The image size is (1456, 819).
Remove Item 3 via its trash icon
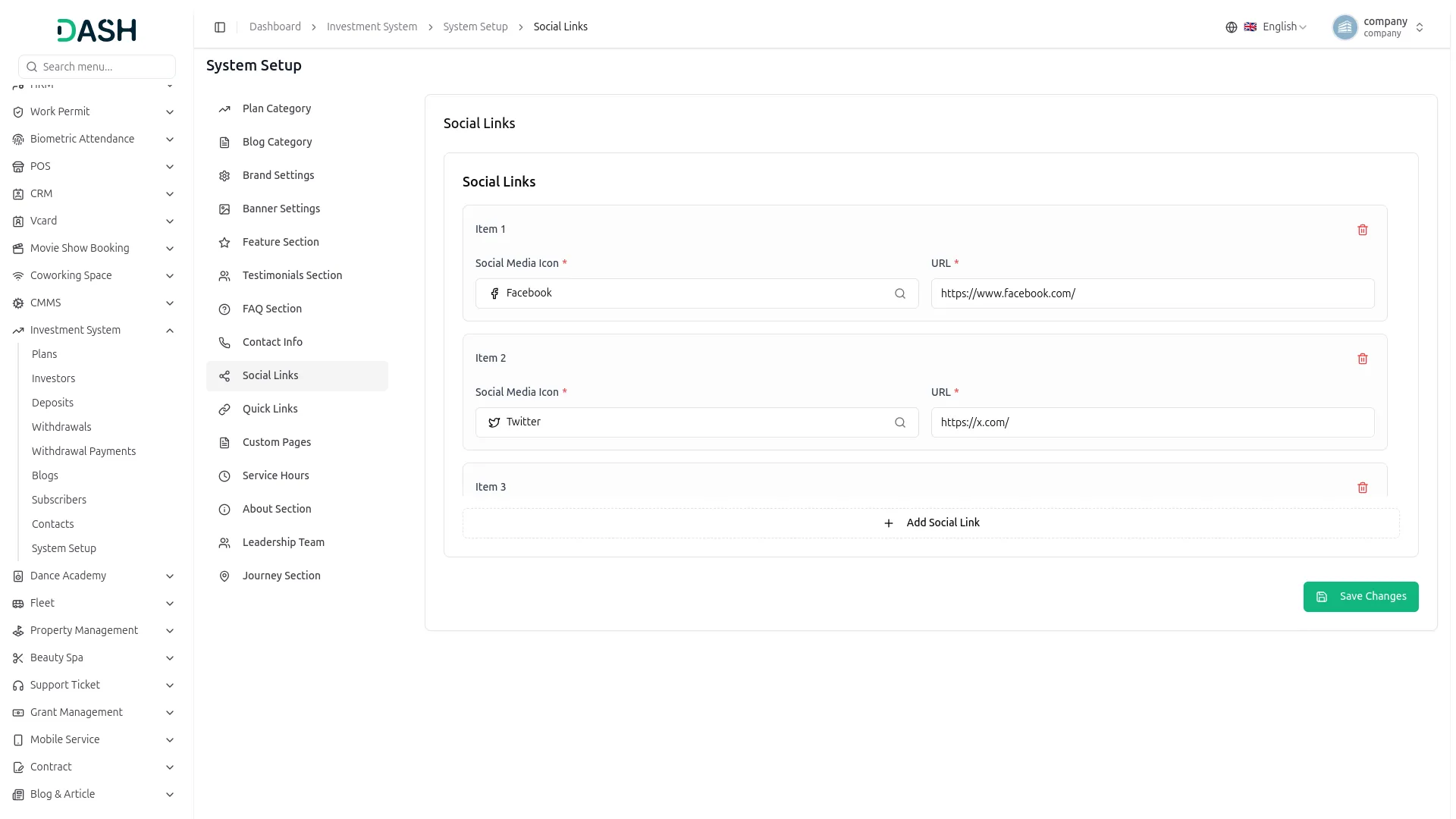point(1363,488)
